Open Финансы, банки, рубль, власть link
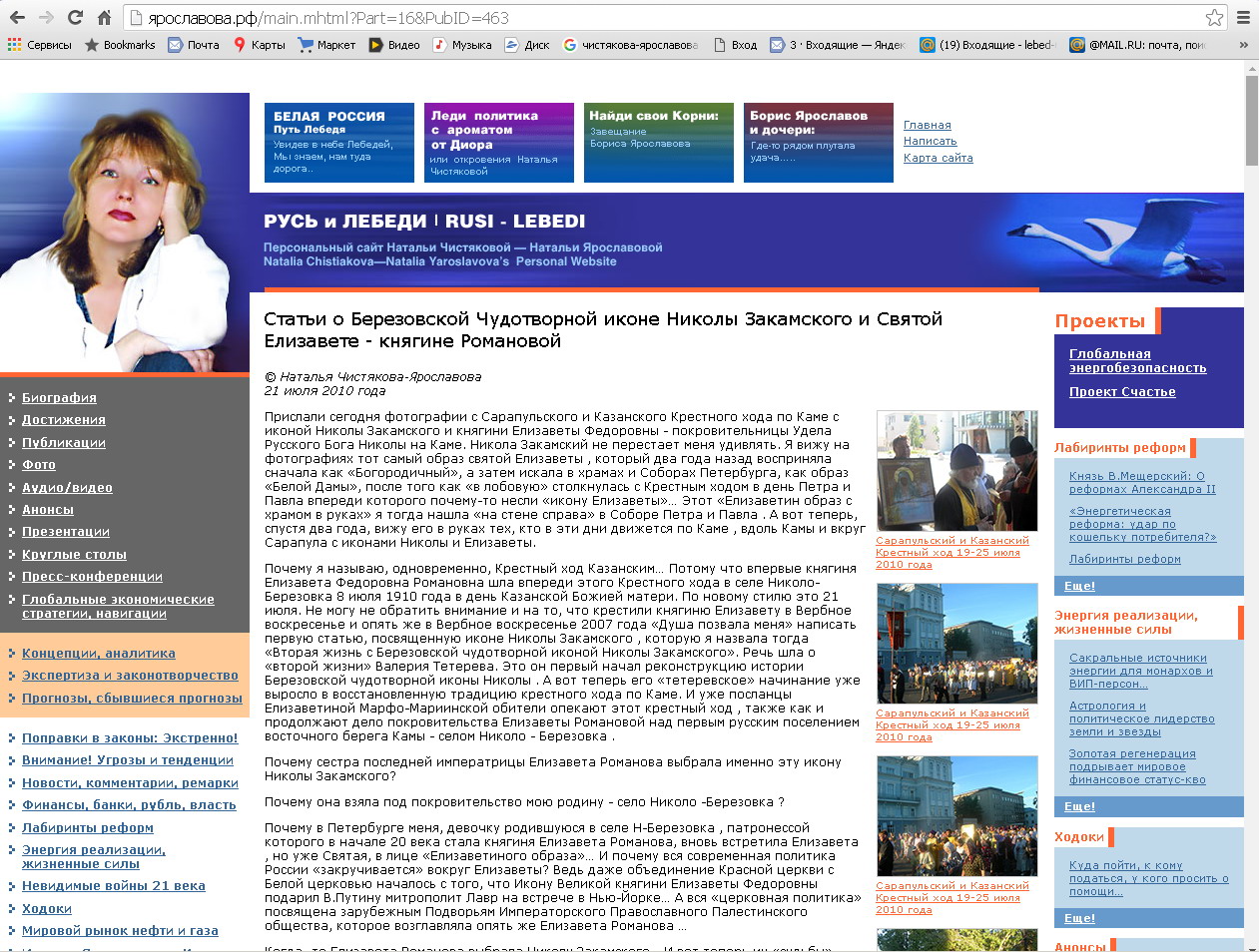 click(129, 805)
